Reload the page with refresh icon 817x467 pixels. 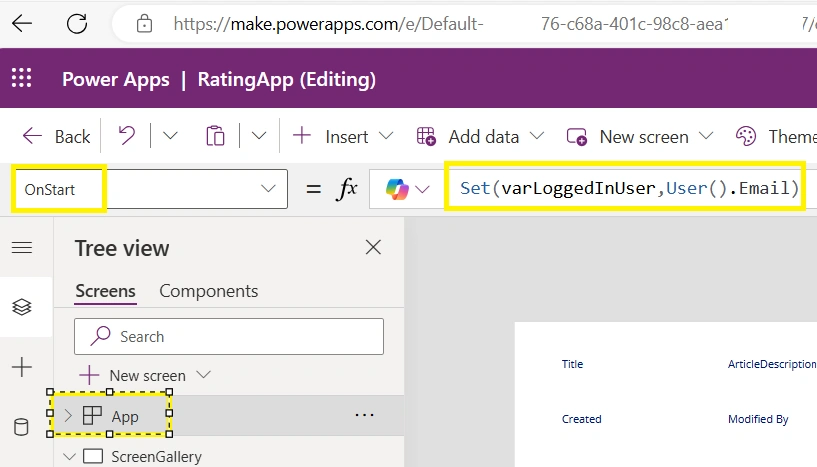77,23
